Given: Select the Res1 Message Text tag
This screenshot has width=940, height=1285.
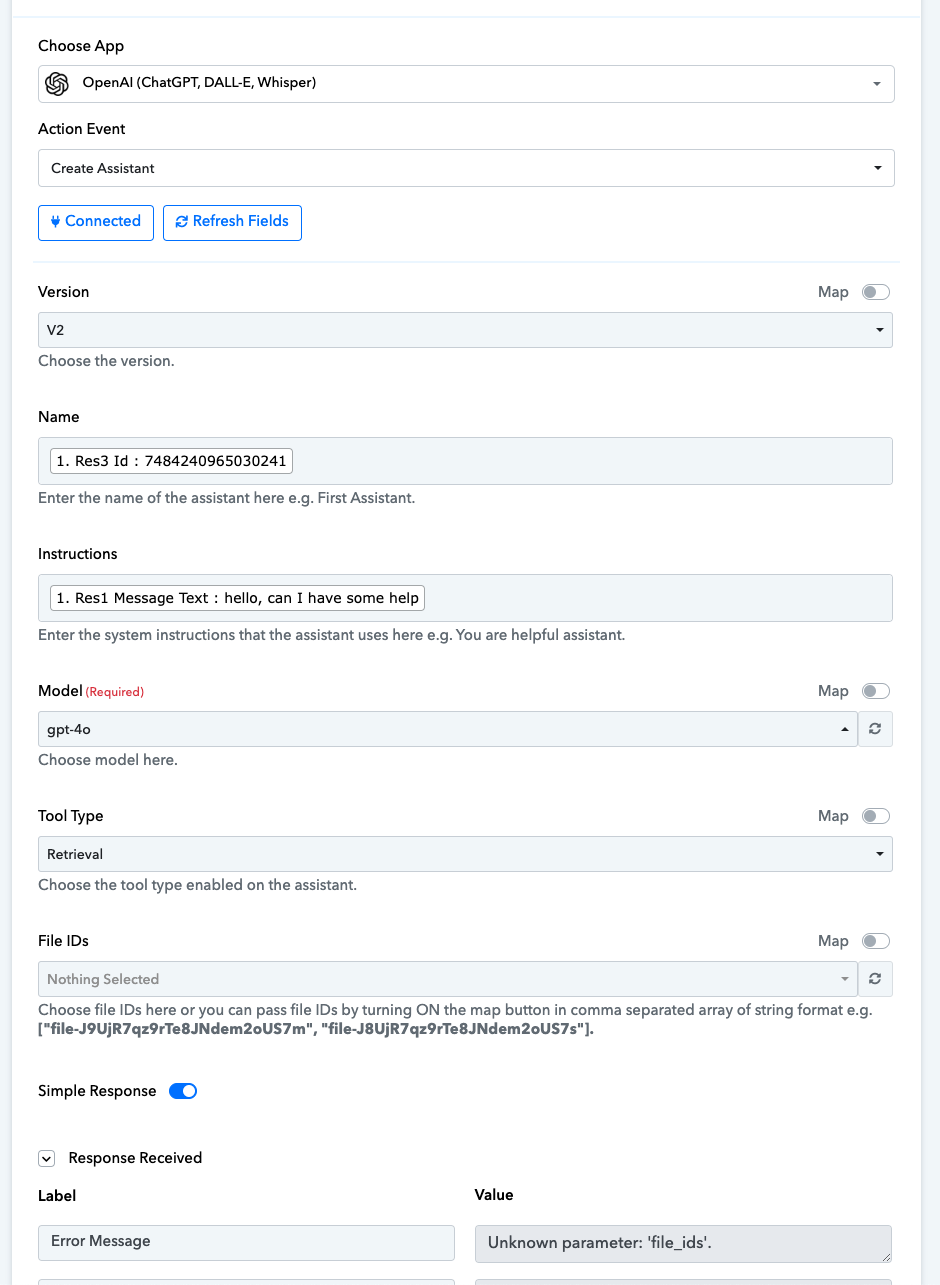Looking at the screenshot, I should pos(237,598).
